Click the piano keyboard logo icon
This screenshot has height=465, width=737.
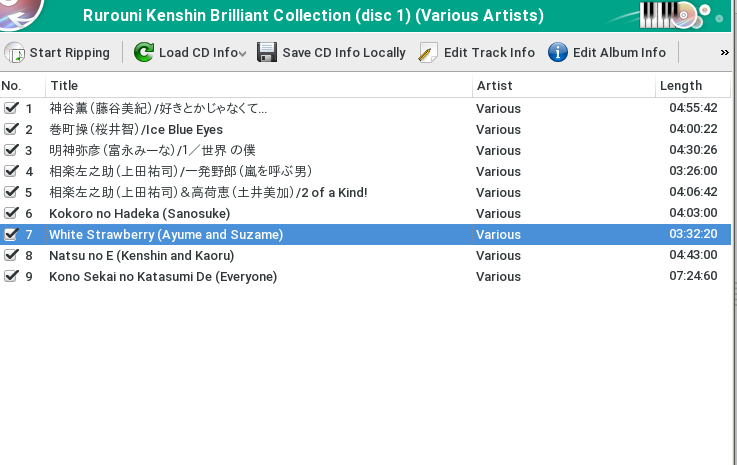pyautogui.click(x=662, y=14)
